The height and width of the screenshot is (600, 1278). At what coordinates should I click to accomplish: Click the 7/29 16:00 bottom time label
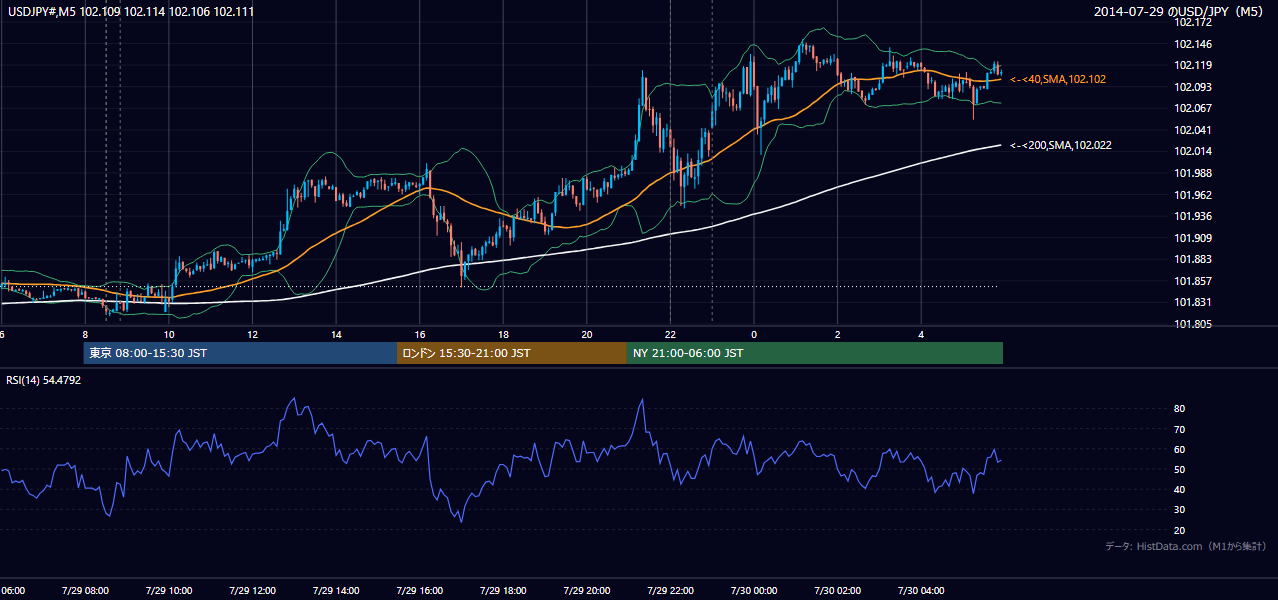point(419,591)
